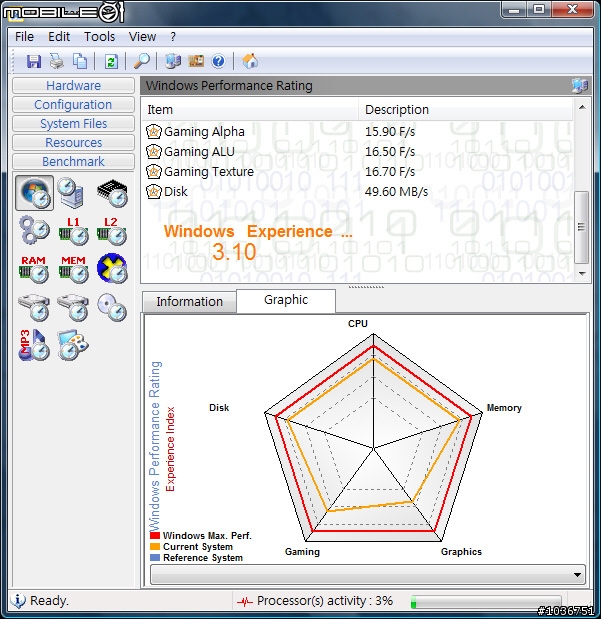This screenshot has width=601, height=619.
Task: Open the Resources section
Action: click(x=73, y=142)
